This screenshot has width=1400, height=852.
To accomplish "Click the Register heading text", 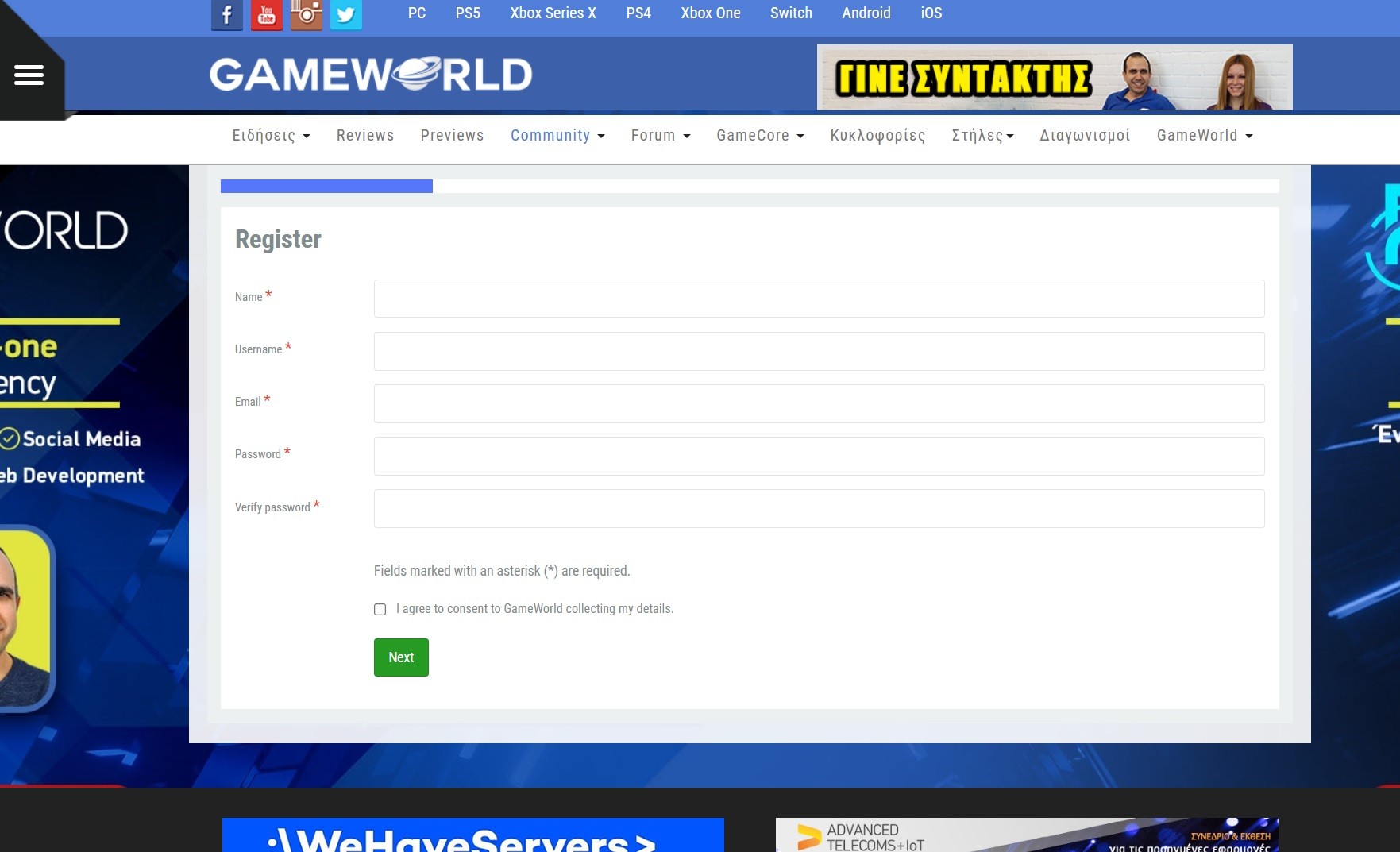I will 278,239.
